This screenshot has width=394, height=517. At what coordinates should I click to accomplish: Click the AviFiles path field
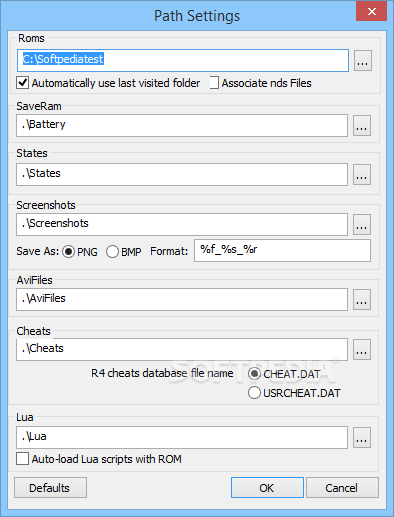182,299
